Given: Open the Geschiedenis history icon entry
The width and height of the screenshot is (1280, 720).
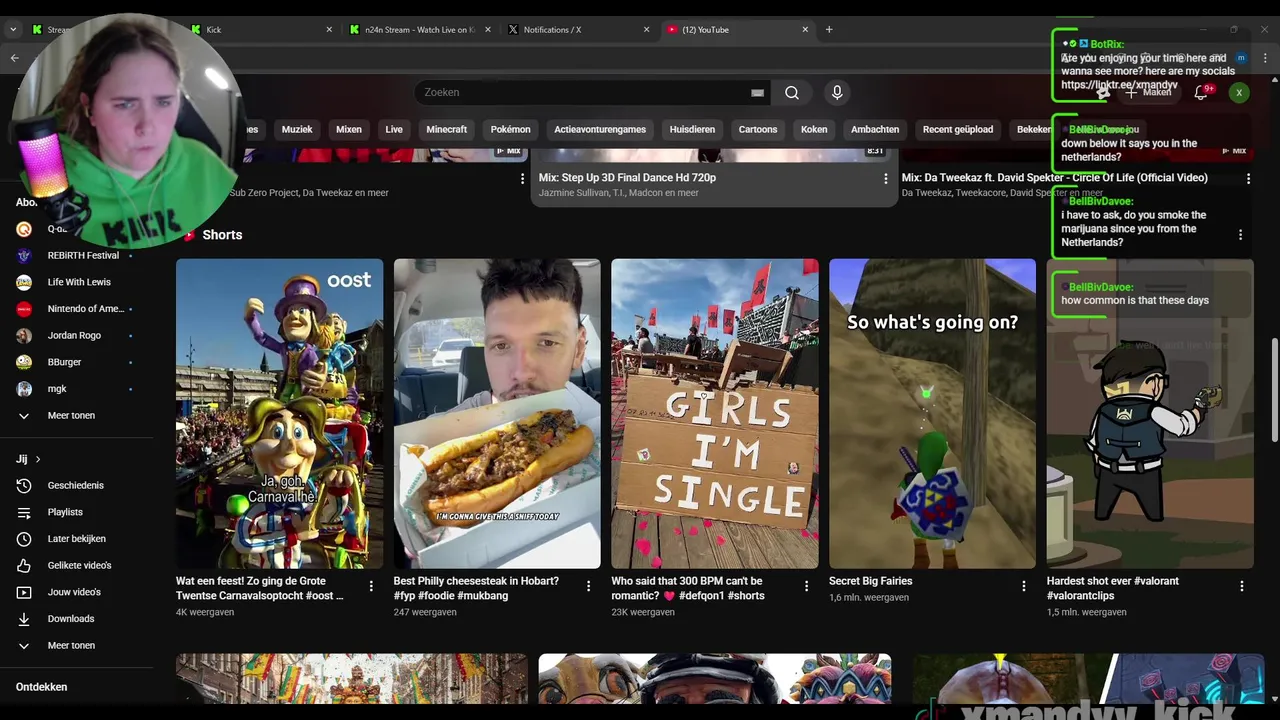Looking at the screenshot, I should click(77, 486).
